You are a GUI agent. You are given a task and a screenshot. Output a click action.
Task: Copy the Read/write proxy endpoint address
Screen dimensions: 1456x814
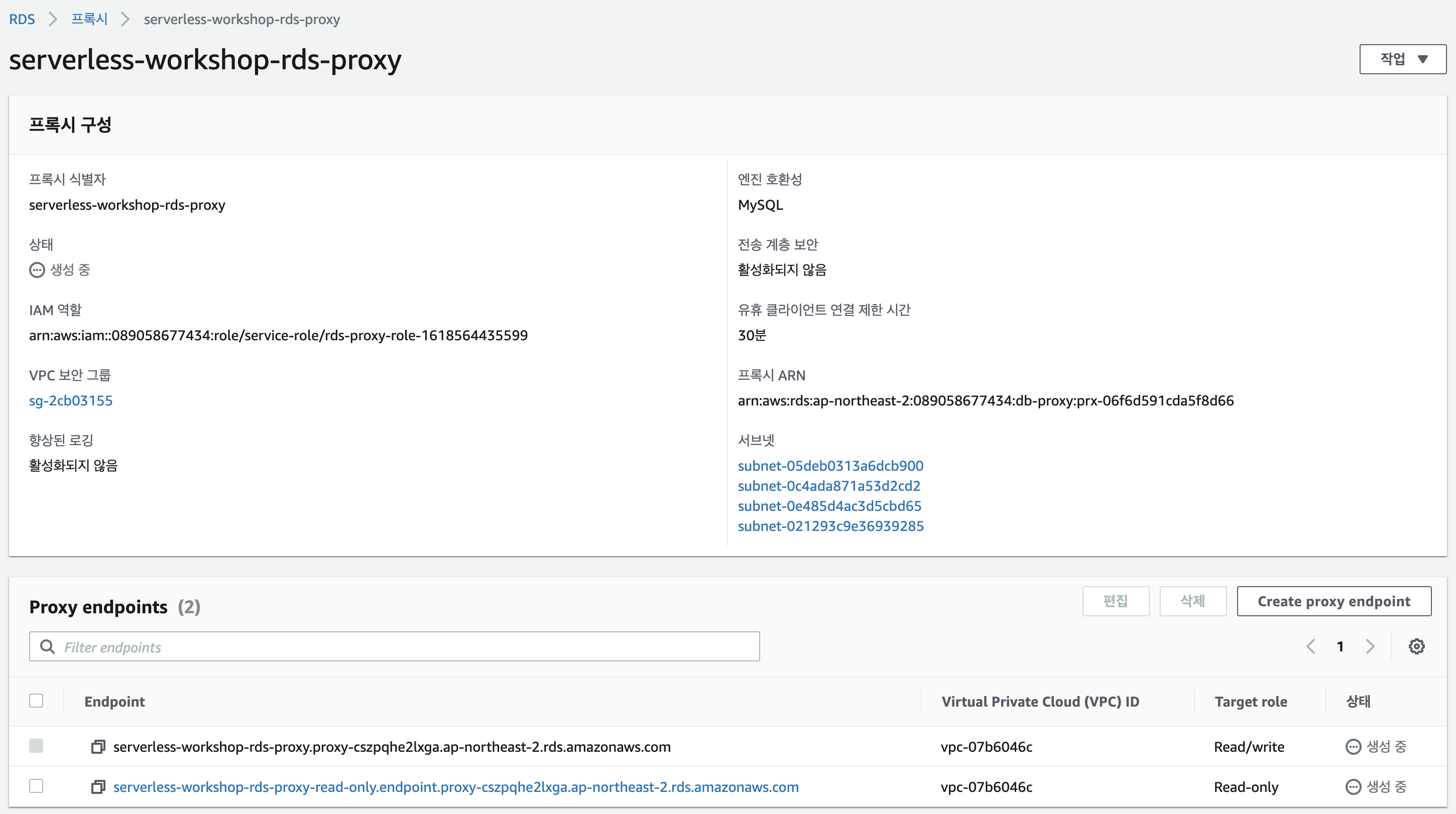tap(98, 747)
